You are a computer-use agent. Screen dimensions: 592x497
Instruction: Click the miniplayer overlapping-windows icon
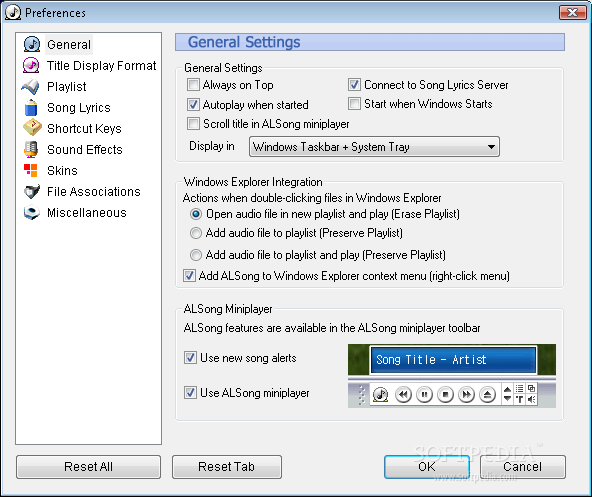tap(531, 388)
